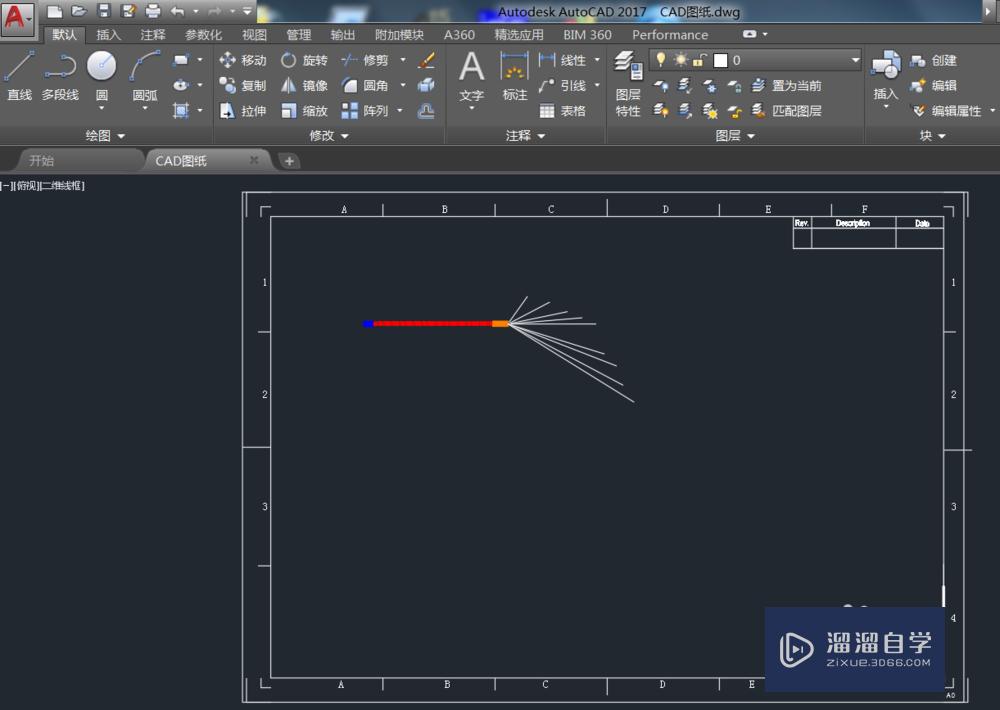The width and height of the screenshot is (1000, 710).
Task: Activate the Move (移动) command
Action: pos(246,60)
